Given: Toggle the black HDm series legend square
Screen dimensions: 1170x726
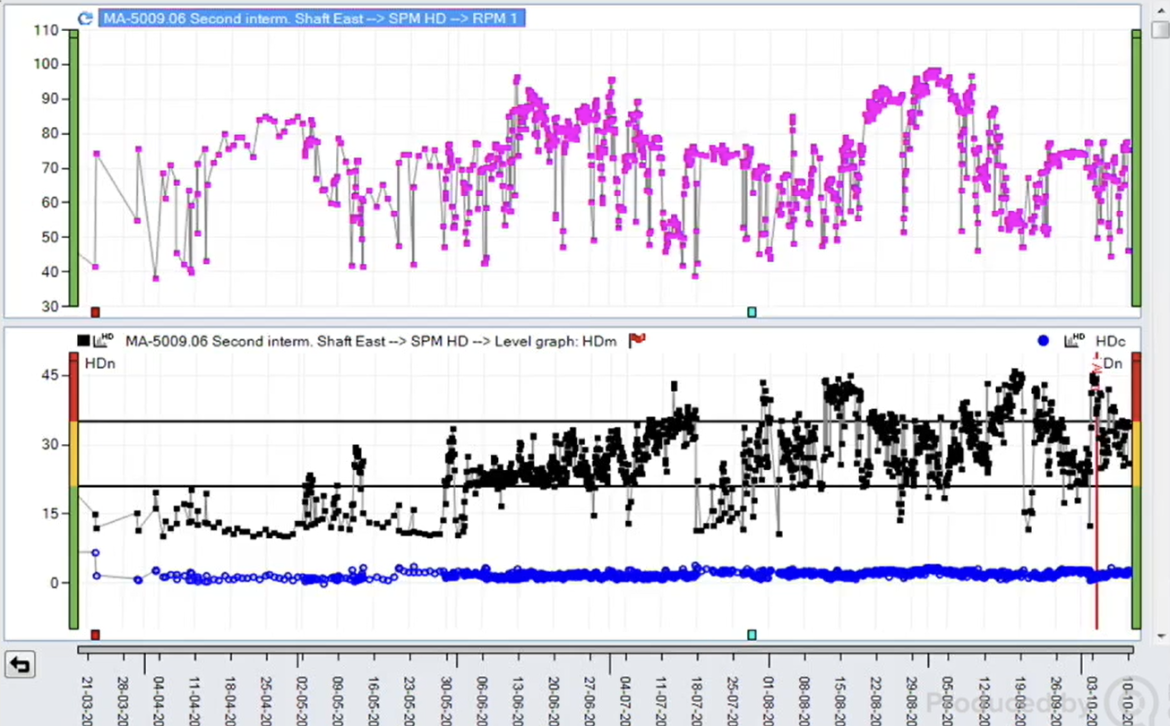Looking at the screenshot, I should pyautogui.click(x=84, y=341).
